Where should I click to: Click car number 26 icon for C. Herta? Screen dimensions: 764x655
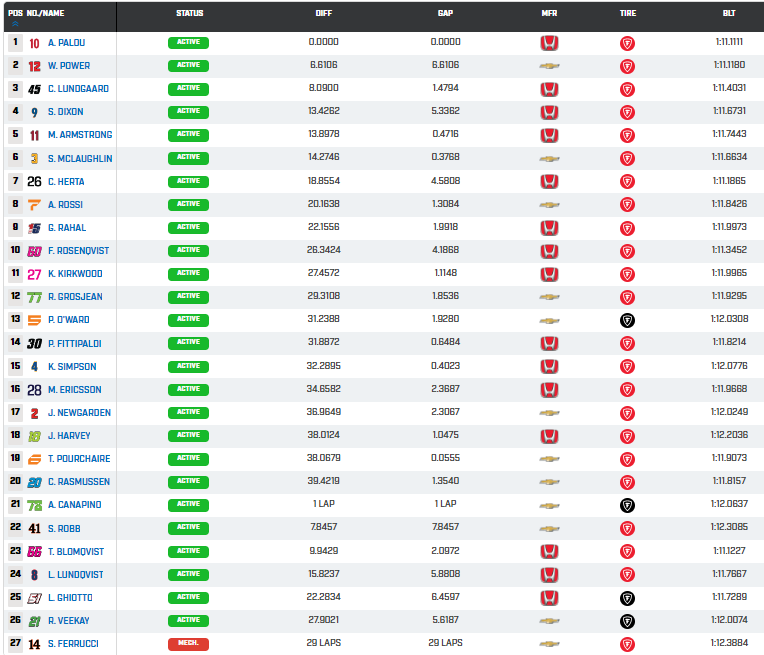point(34,181)
